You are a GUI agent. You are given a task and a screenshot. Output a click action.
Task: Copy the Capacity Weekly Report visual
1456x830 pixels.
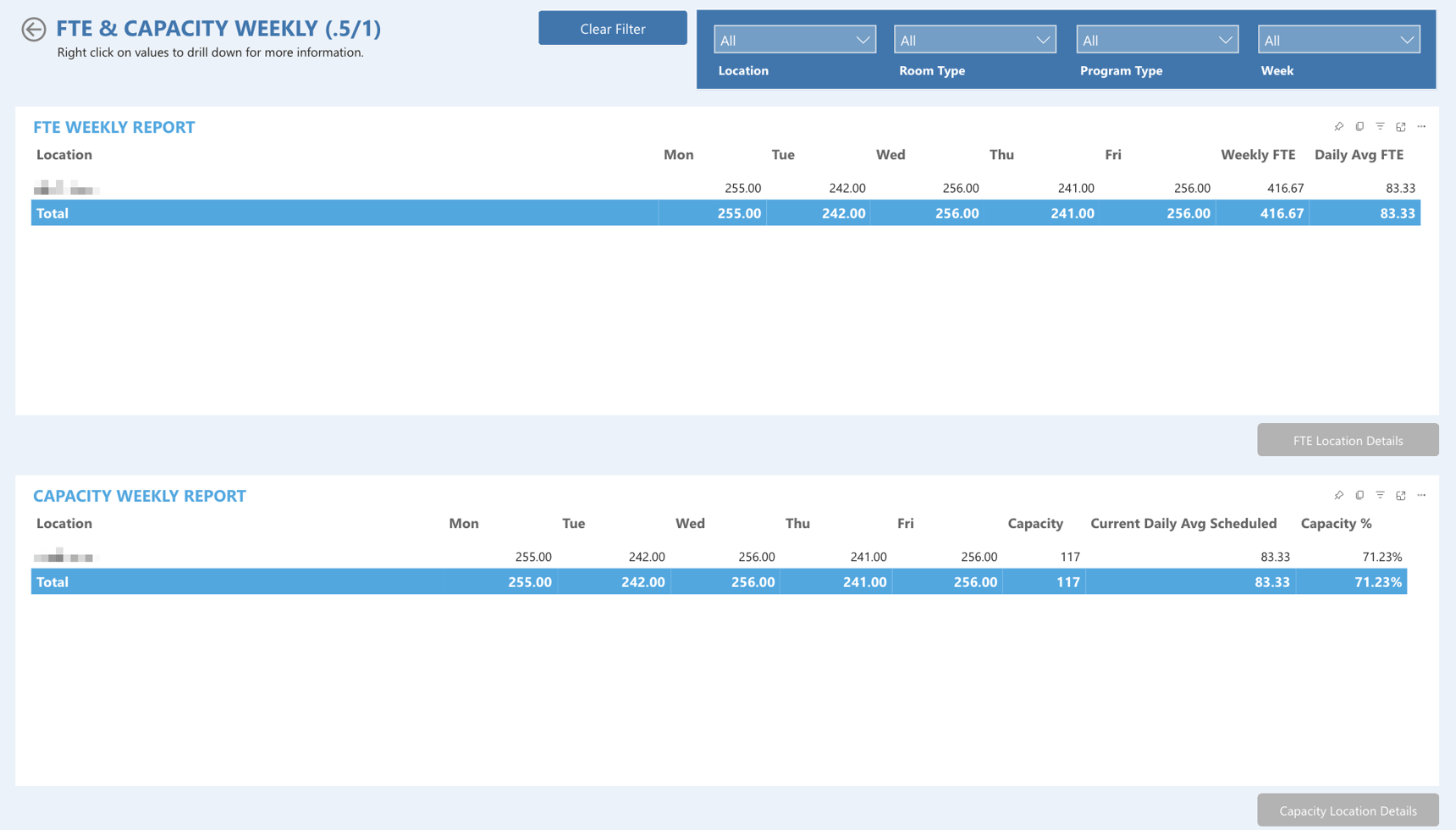pos(1359,495)
